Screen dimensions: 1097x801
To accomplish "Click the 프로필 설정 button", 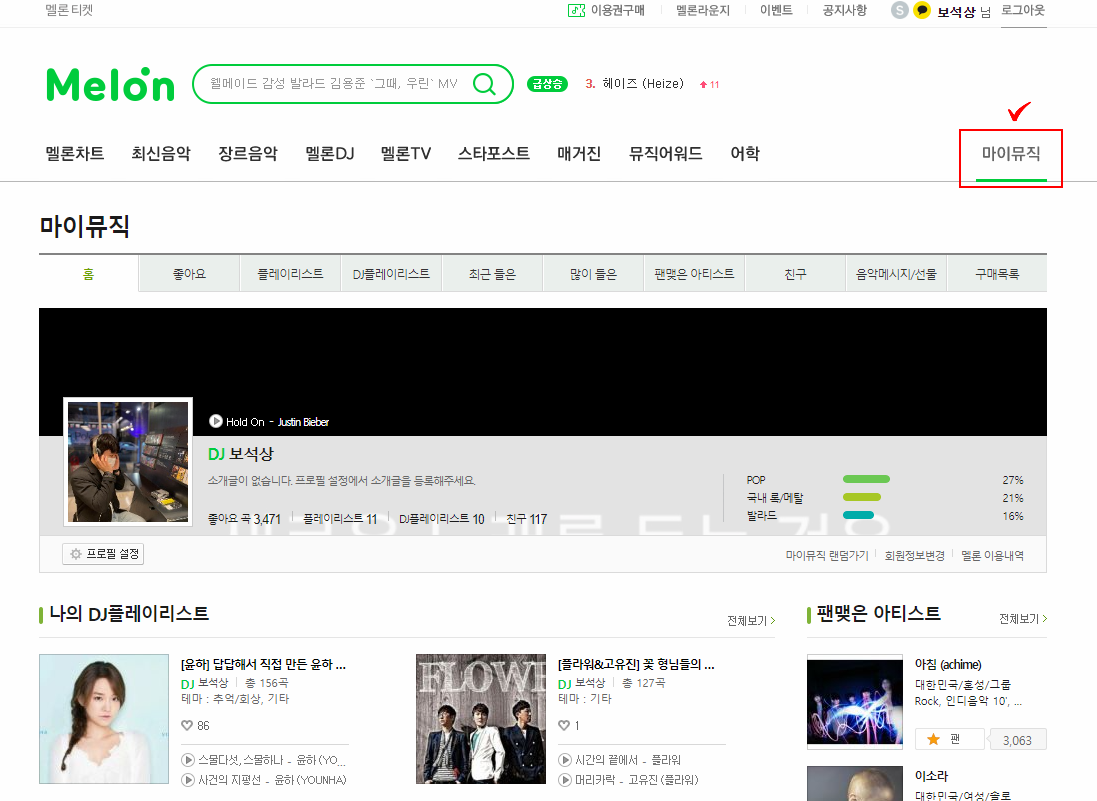I will pyautogui.click(x=103, y=554).
